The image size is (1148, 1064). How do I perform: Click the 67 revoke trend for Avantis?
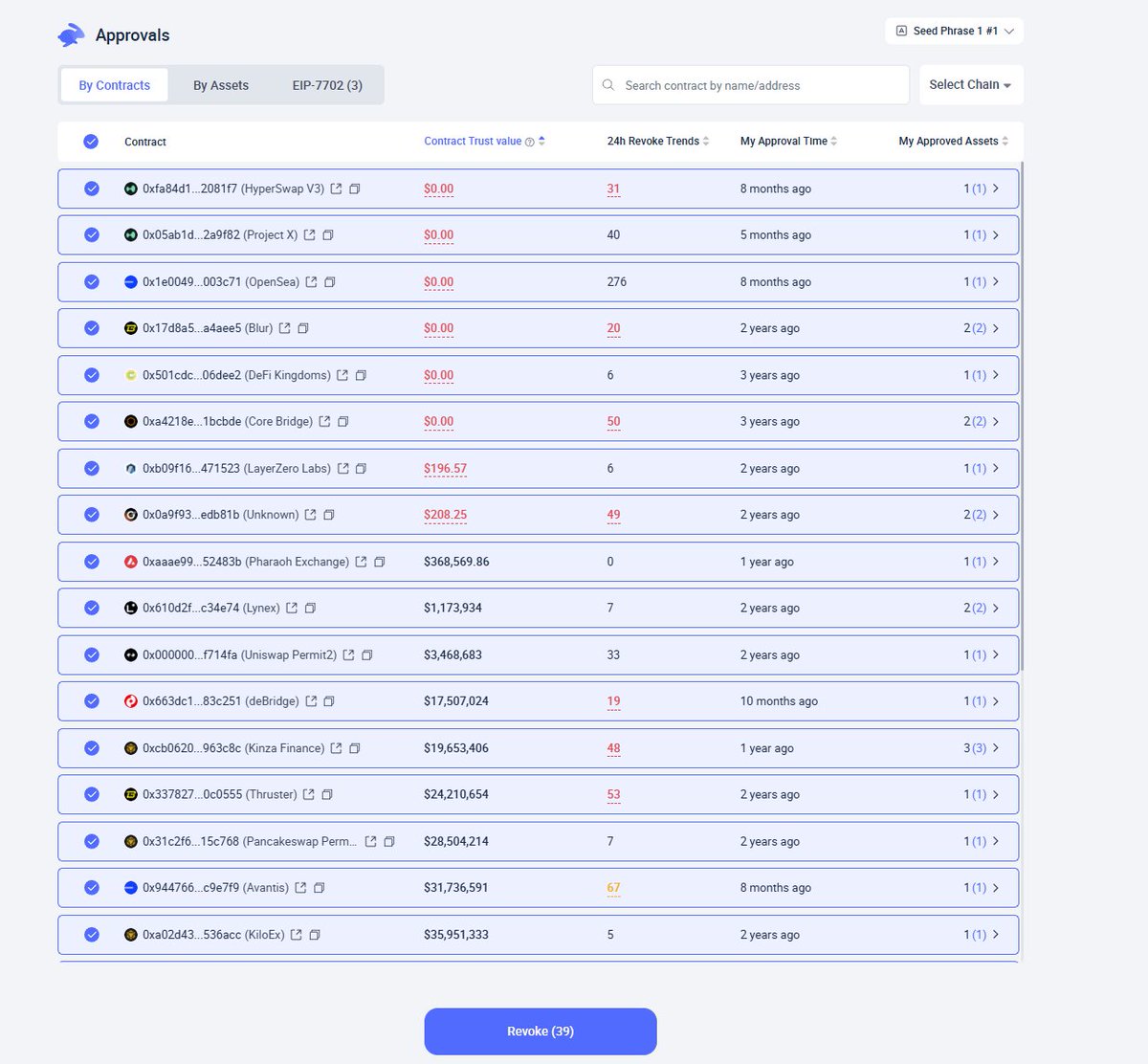613,888
